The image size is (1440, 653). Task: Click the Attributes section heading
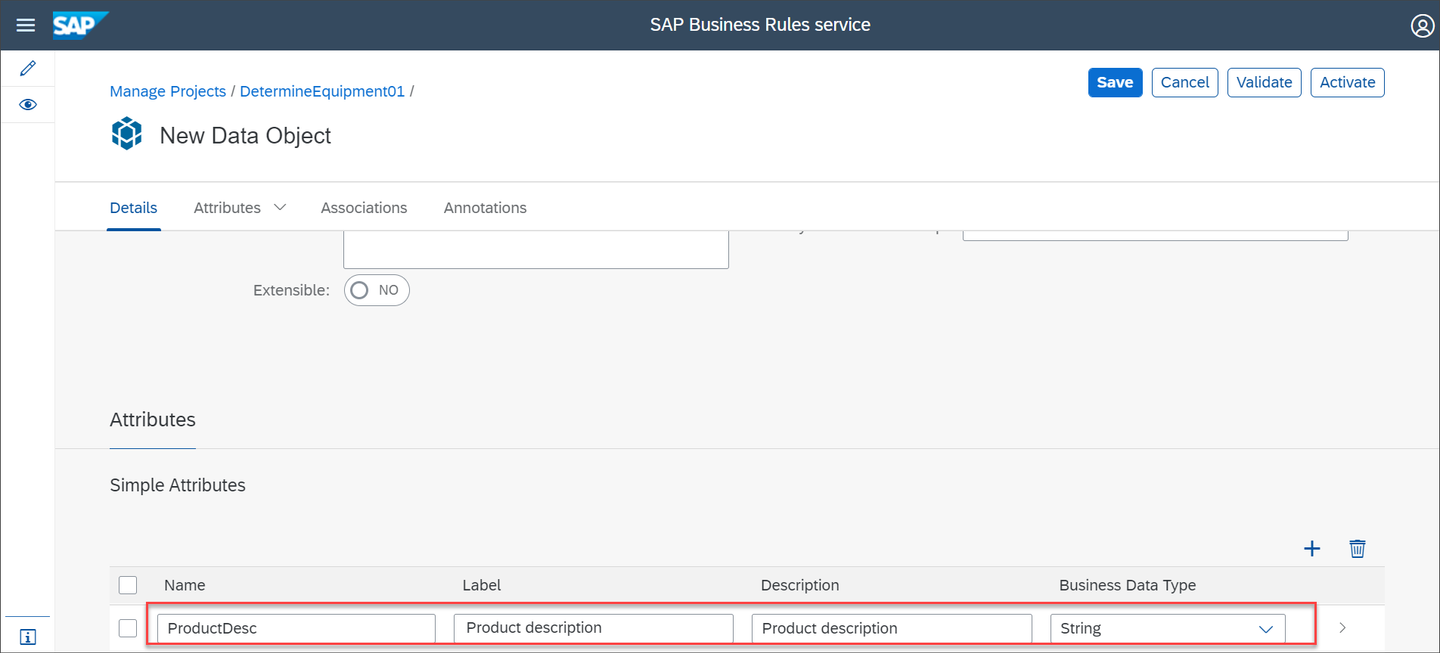[x=153, y=420]
